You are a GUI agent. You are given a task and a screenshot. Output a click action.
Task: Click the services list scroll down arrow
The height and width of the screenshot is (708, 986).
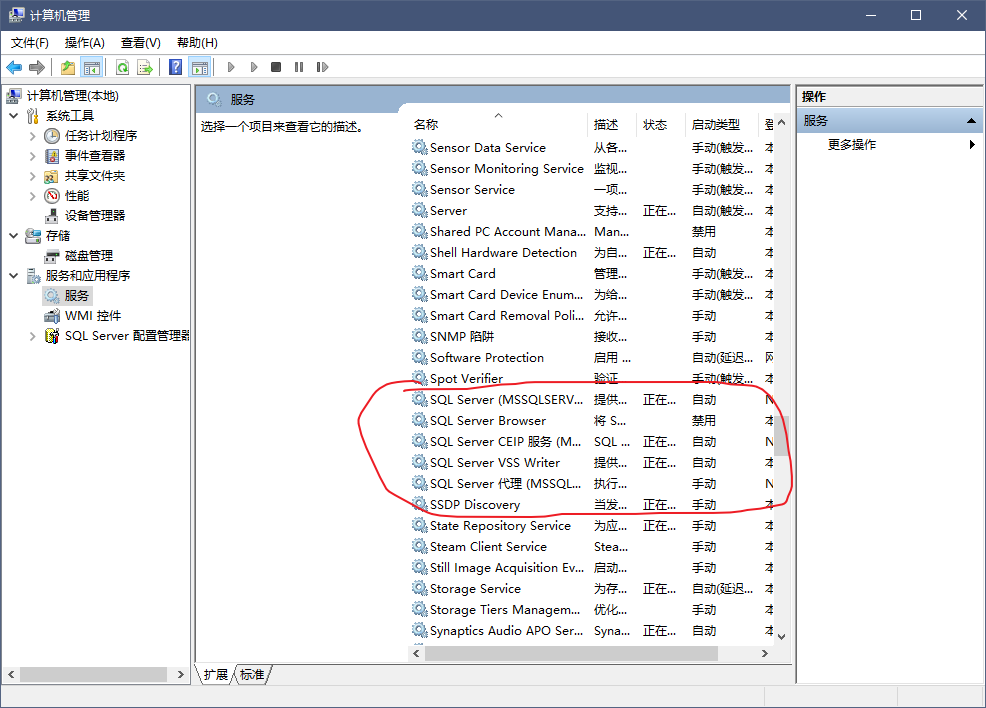[782, 636]
